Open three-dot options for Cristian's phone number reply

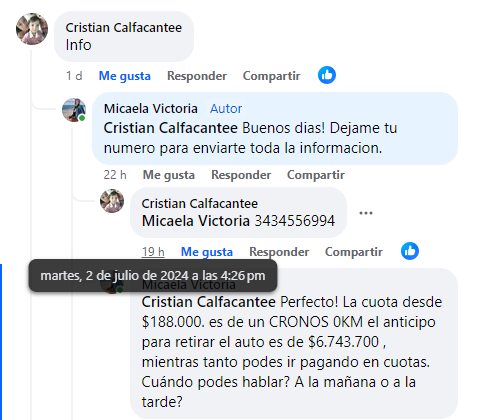(x=366, y=213)
